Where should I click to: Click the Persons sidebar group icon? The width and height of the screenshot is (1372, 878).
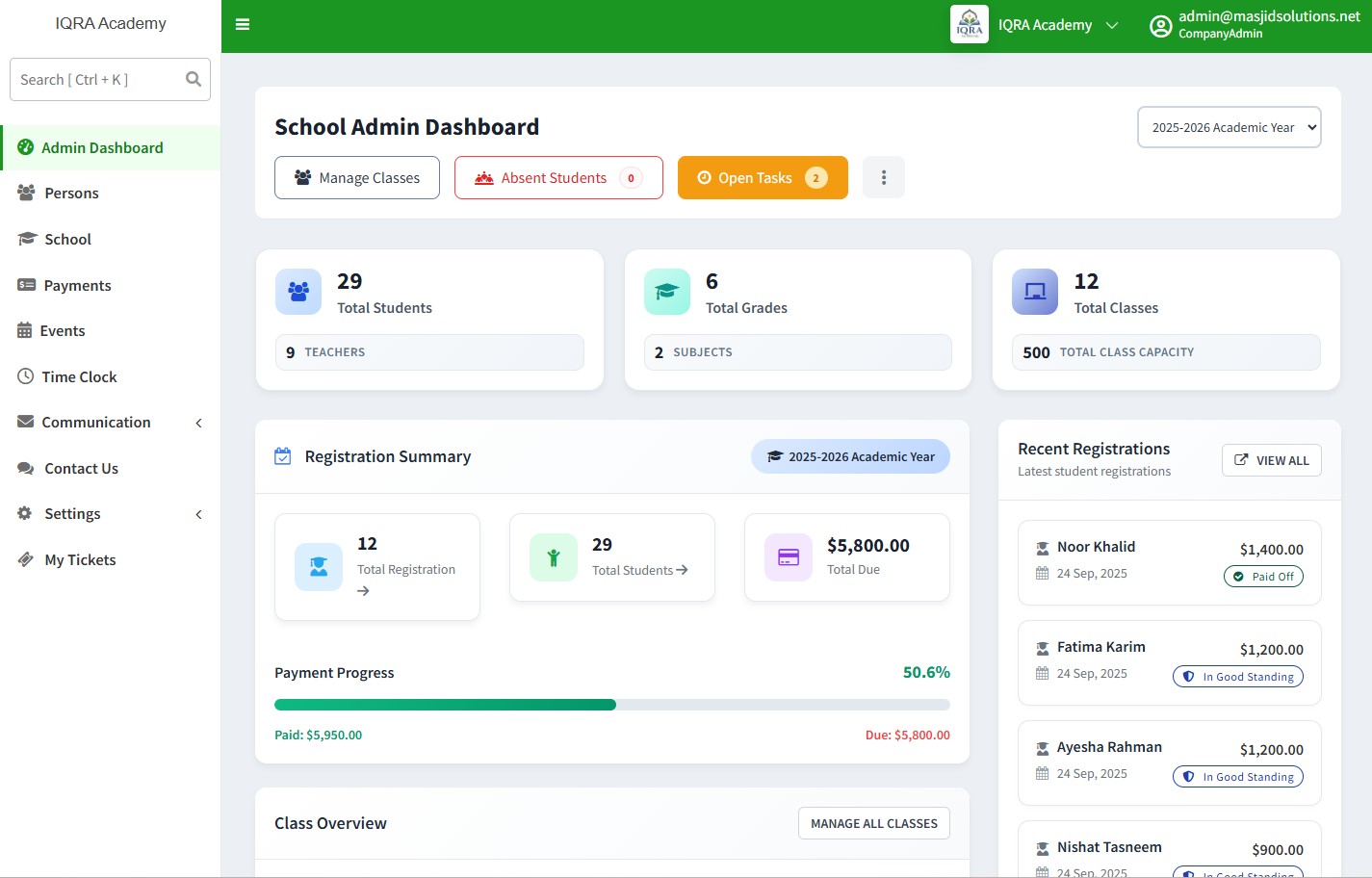(27, 193)
